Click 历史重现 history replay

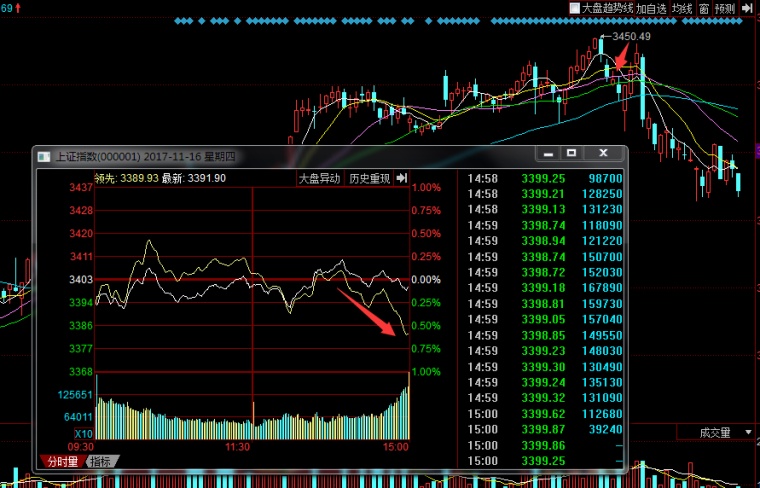coord(369,178)
